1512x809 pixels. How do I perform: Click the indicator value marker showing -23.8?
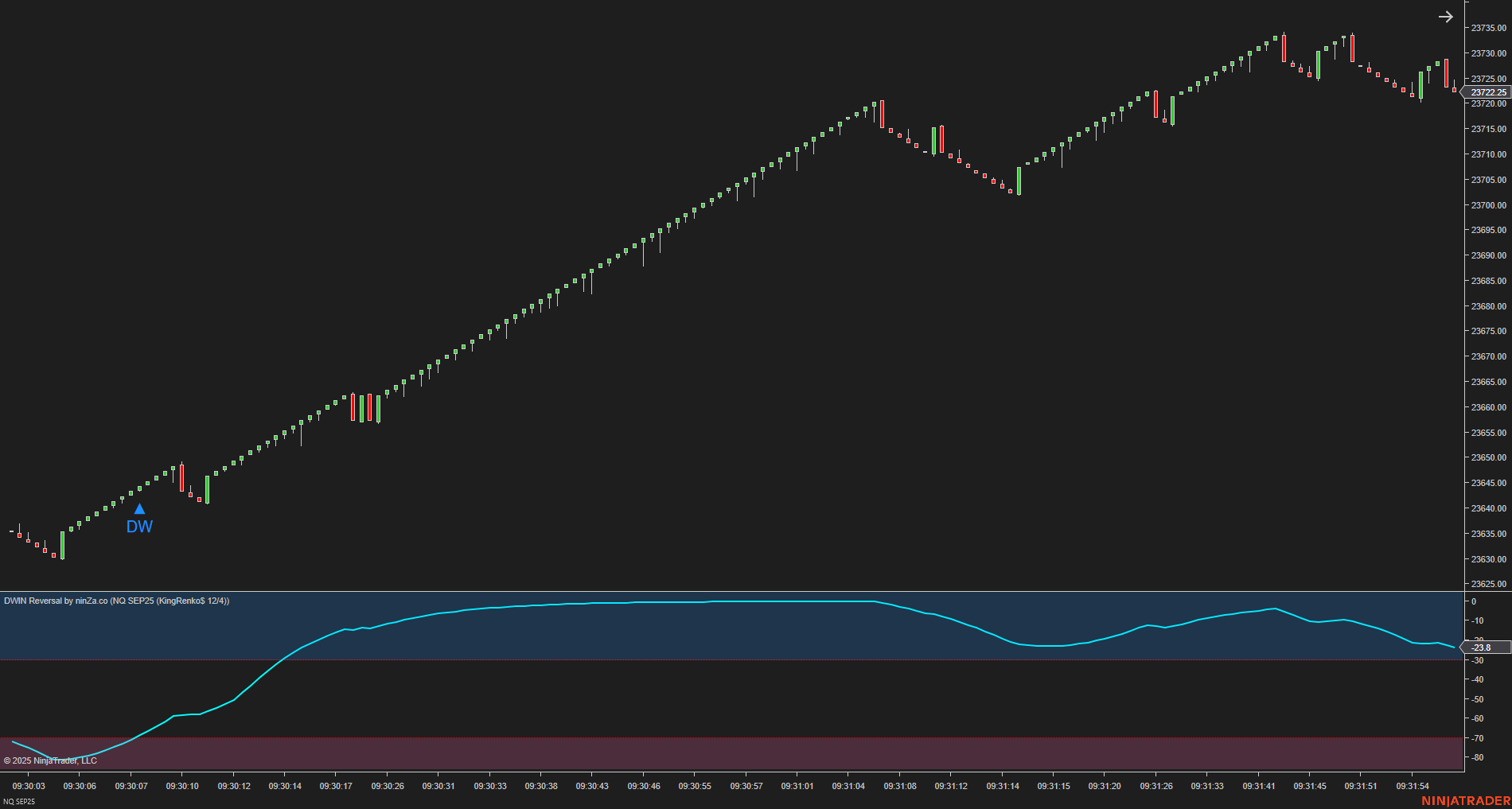1482,648
